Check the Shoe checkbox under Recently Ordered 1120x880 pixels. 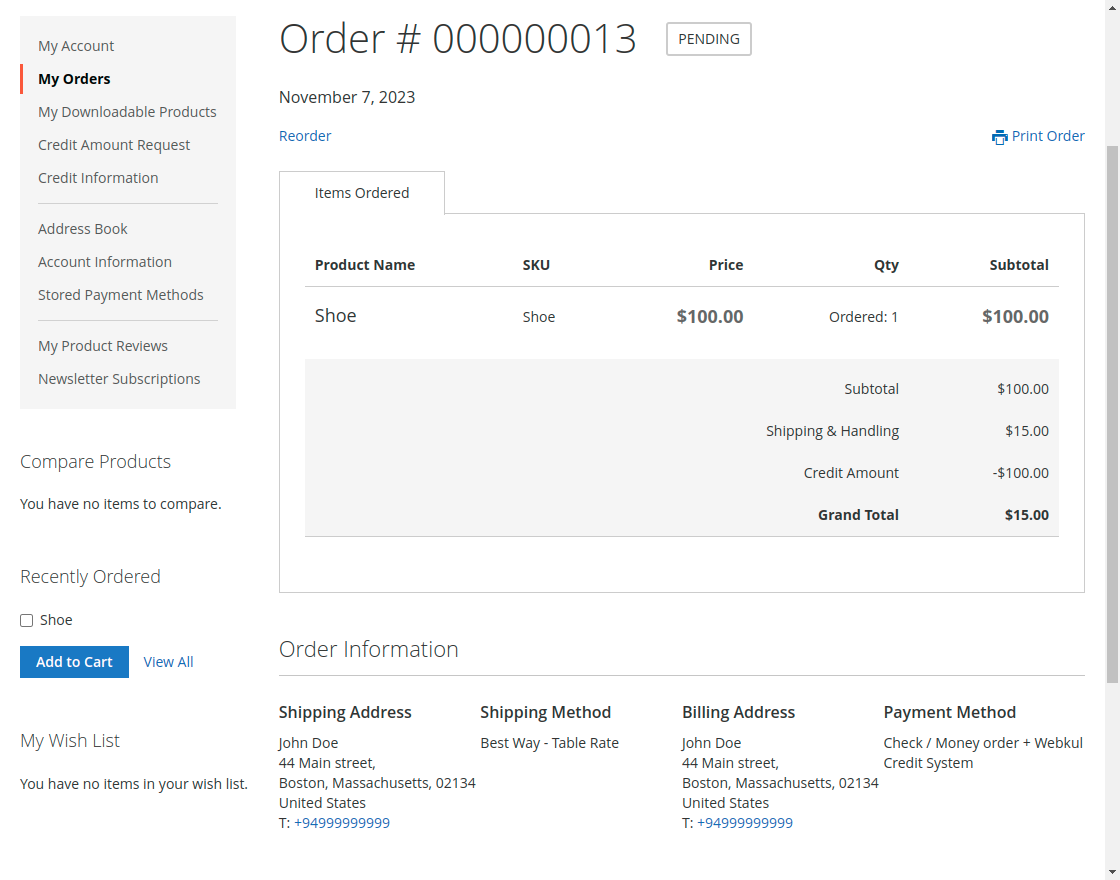[x=26, y=620]
